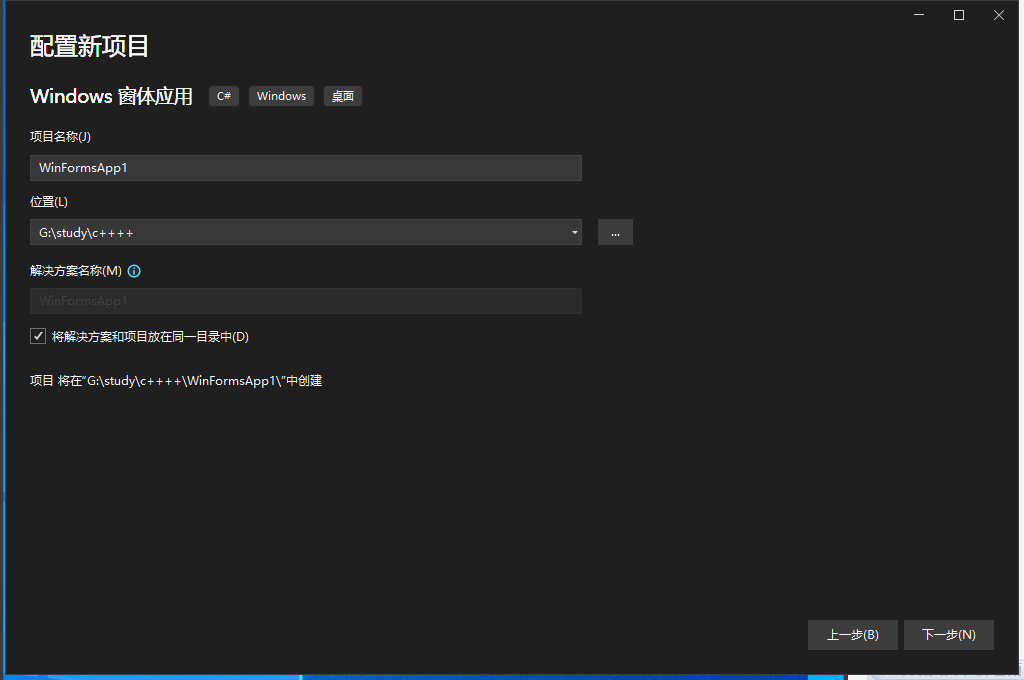Click the Windows platform tag
The height and width of the screenshot is (680, 1024).
click(x=281, y=96)
